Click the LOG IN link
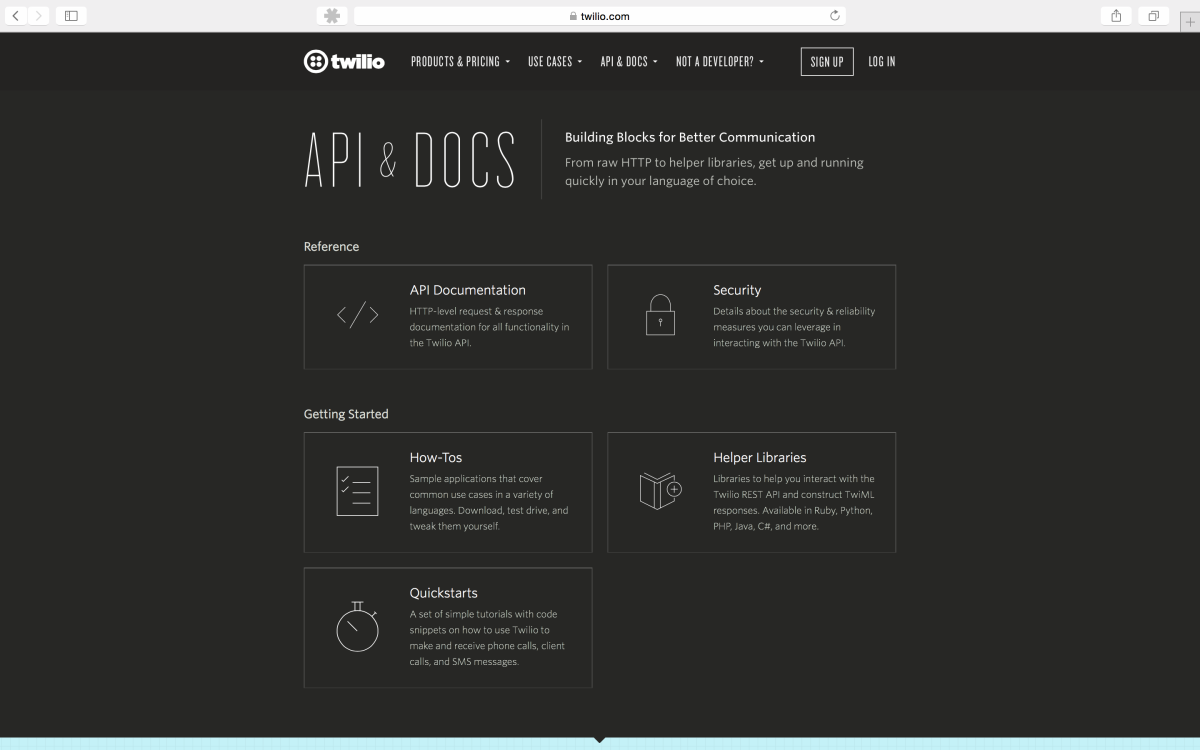Screen dimensions: 1200x750 881,61
